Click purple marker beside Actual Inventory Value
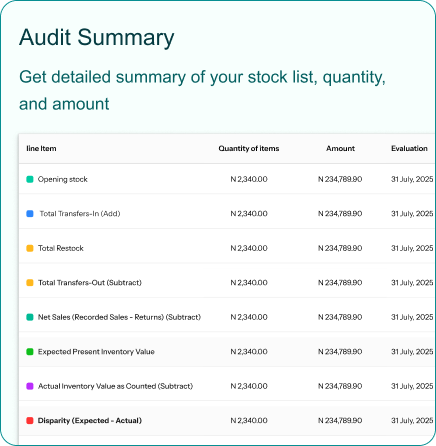The height and width of the screenshot is (446, 436). 30,386
